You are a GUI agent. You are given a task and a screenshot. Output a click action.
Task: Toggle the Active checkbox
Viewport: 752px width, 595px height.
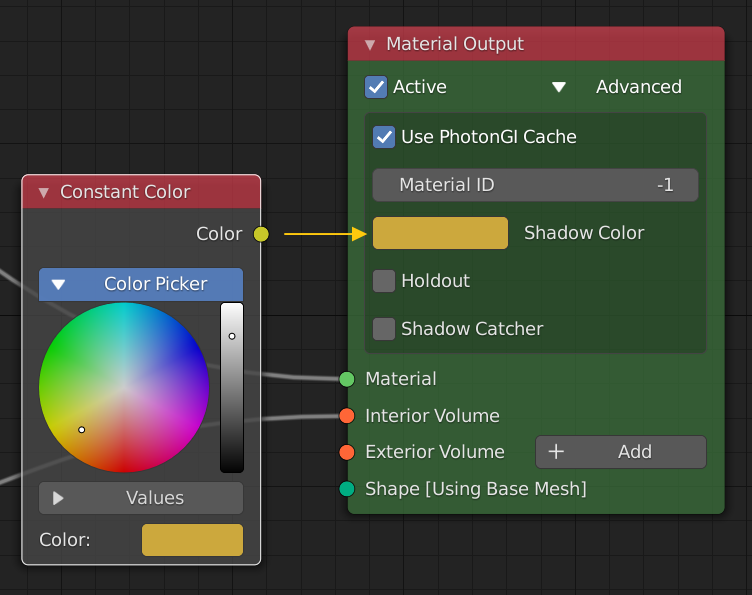pos(376,87)
